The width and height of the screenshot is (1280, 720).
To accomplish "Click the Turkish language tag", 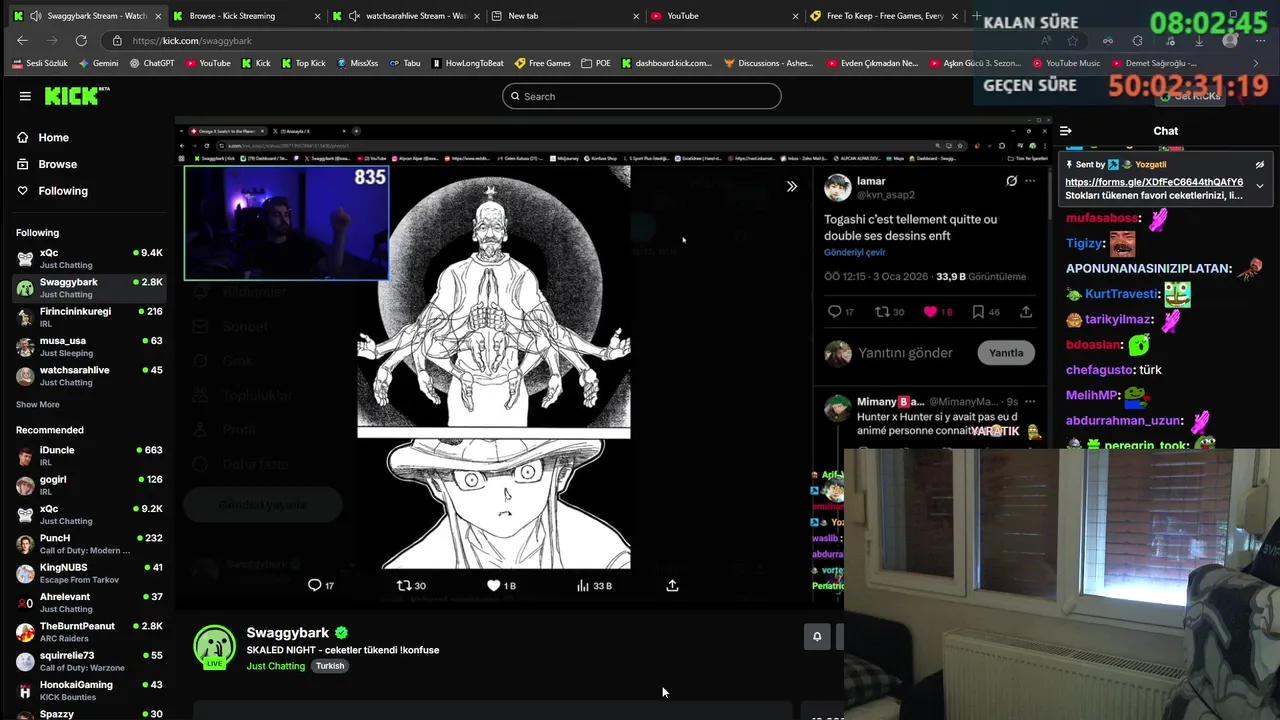I will coord(330,666).
